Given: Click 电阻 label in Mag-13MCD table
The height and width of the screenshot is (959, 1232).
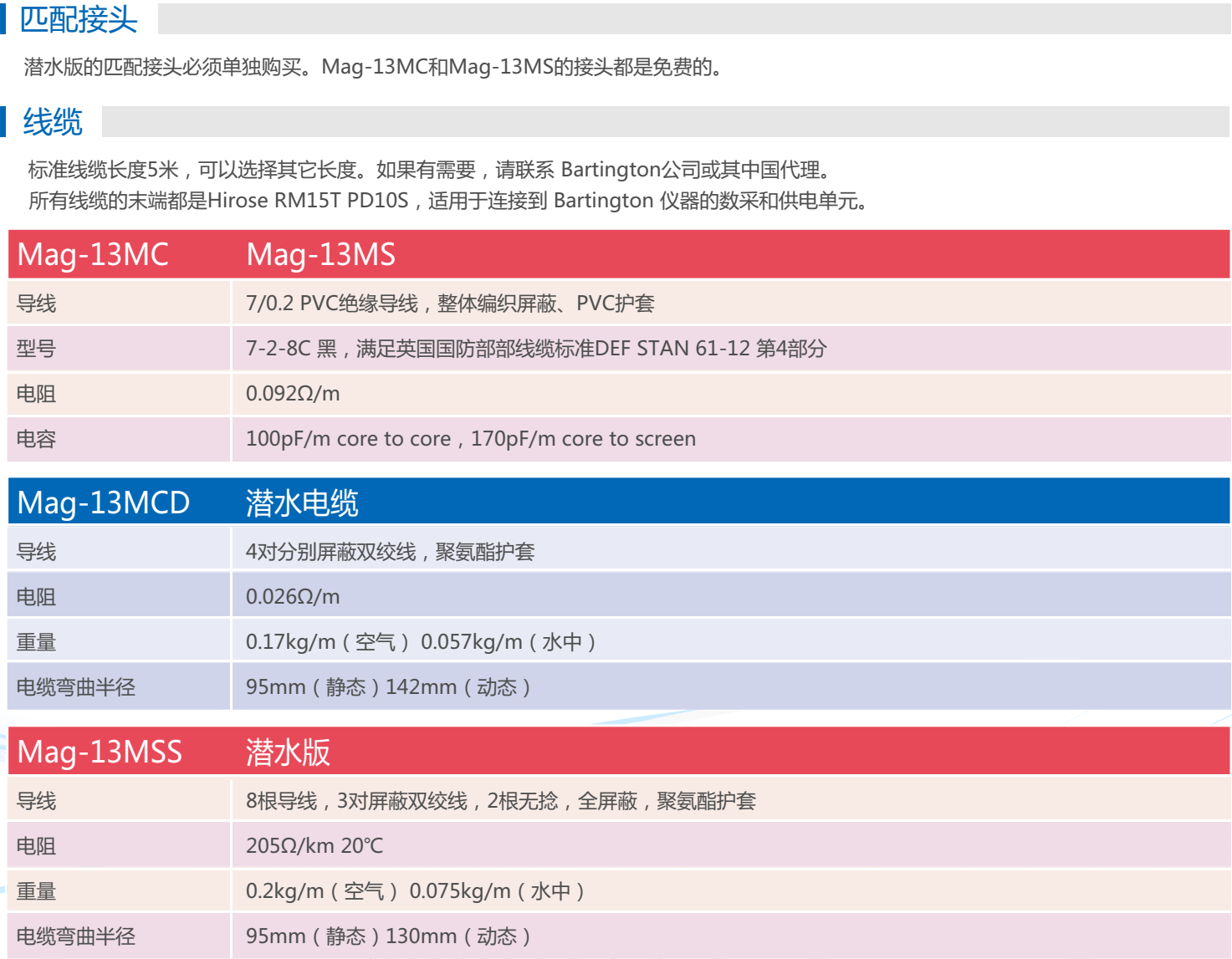Looking at the screenshot, I should coord(36,597).
